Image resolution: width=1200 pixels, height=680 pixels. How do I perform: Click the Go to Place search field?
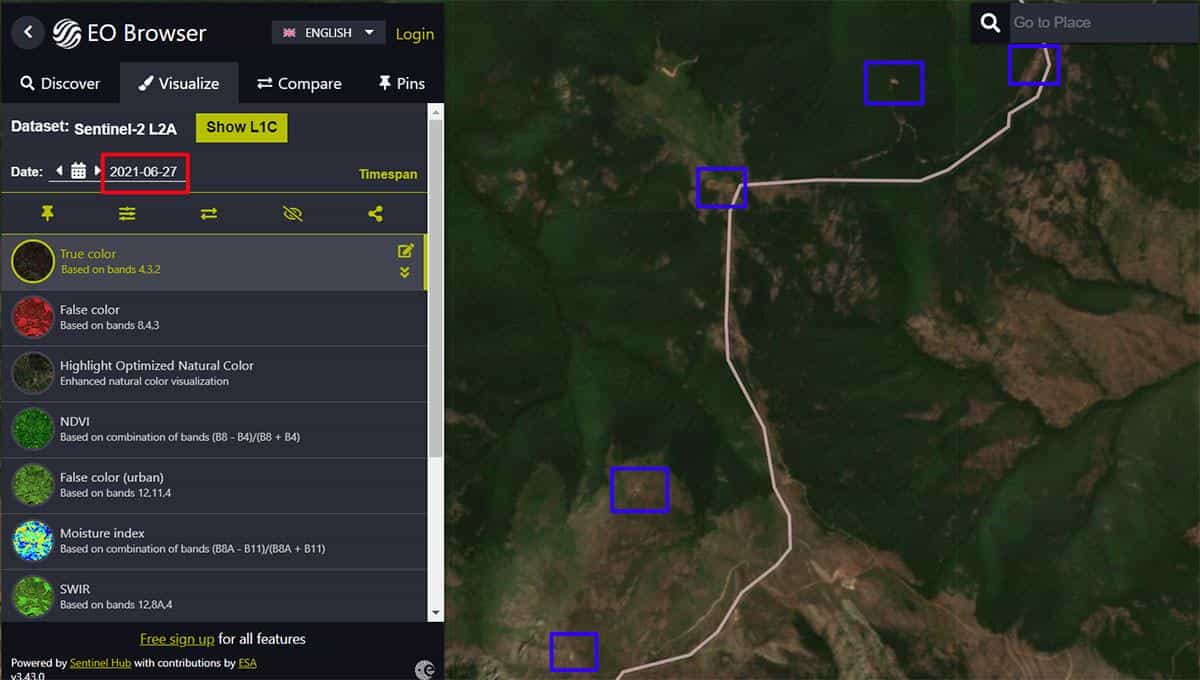pos(1100,23)
